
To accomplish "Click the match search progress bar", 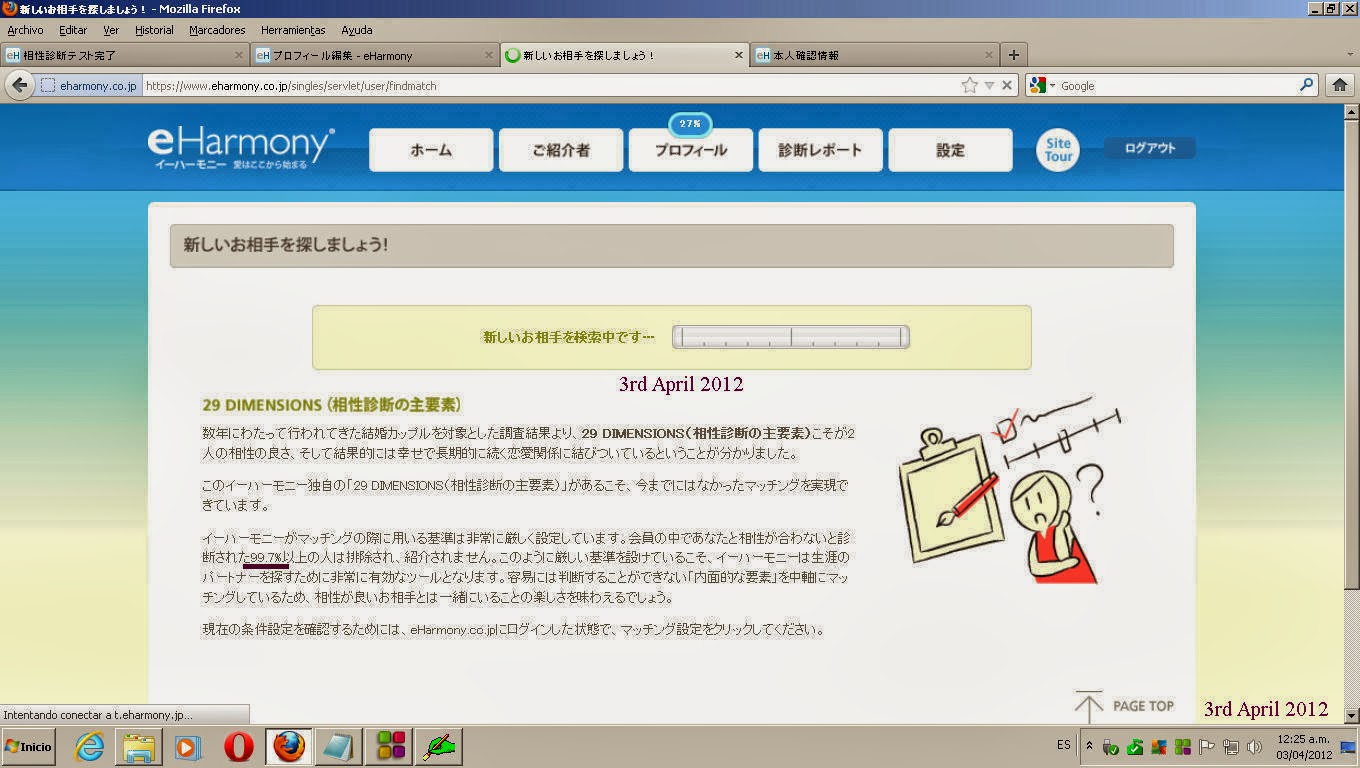I will [x=791, y=337].
